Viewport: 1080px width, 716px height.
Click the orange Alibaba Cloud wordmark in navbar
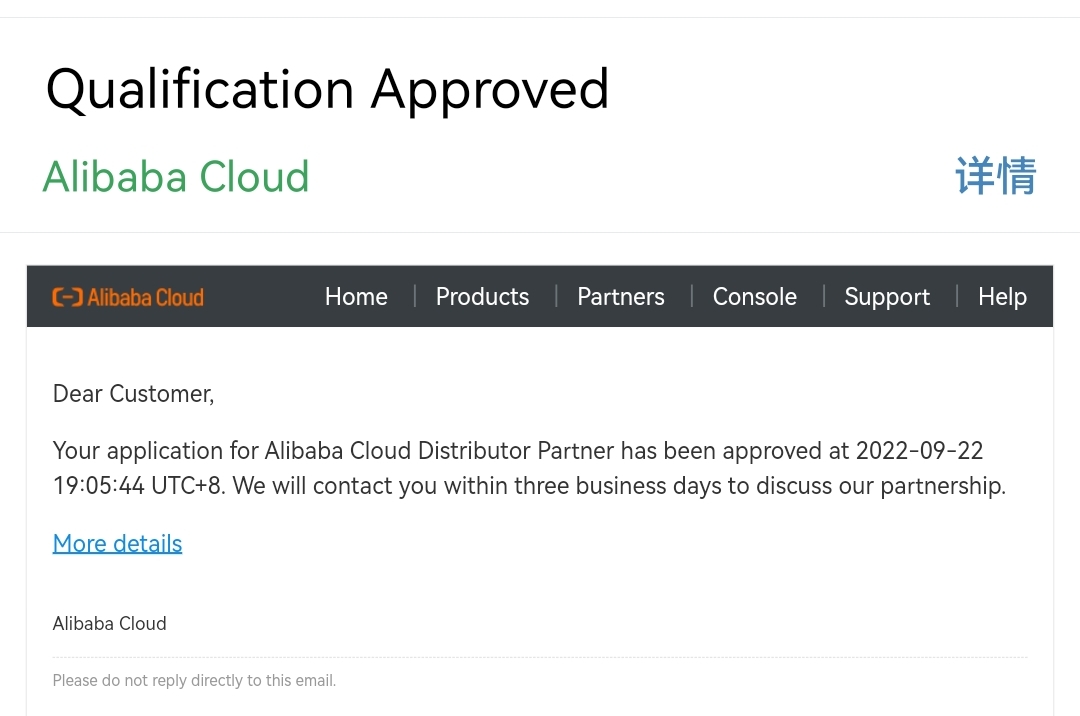pyautogui.click(x=145, y=297)
